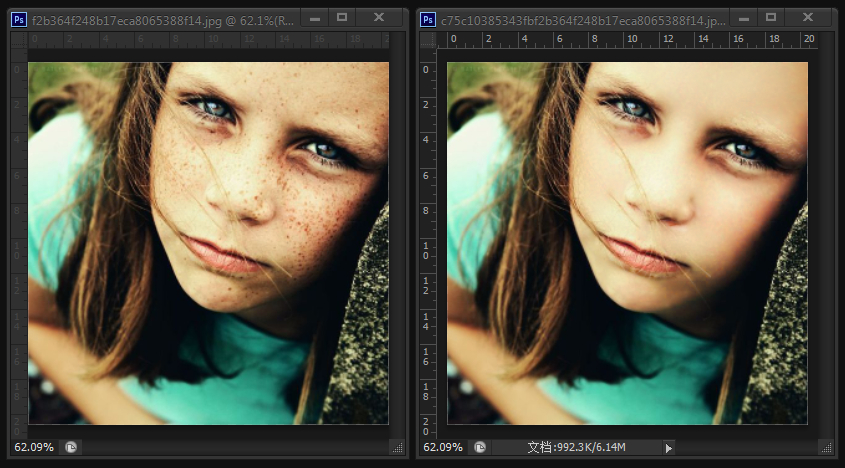Click the status bar preview icon in the left window
The height and width of the screenshot is (468, 845).
(72, 447)
